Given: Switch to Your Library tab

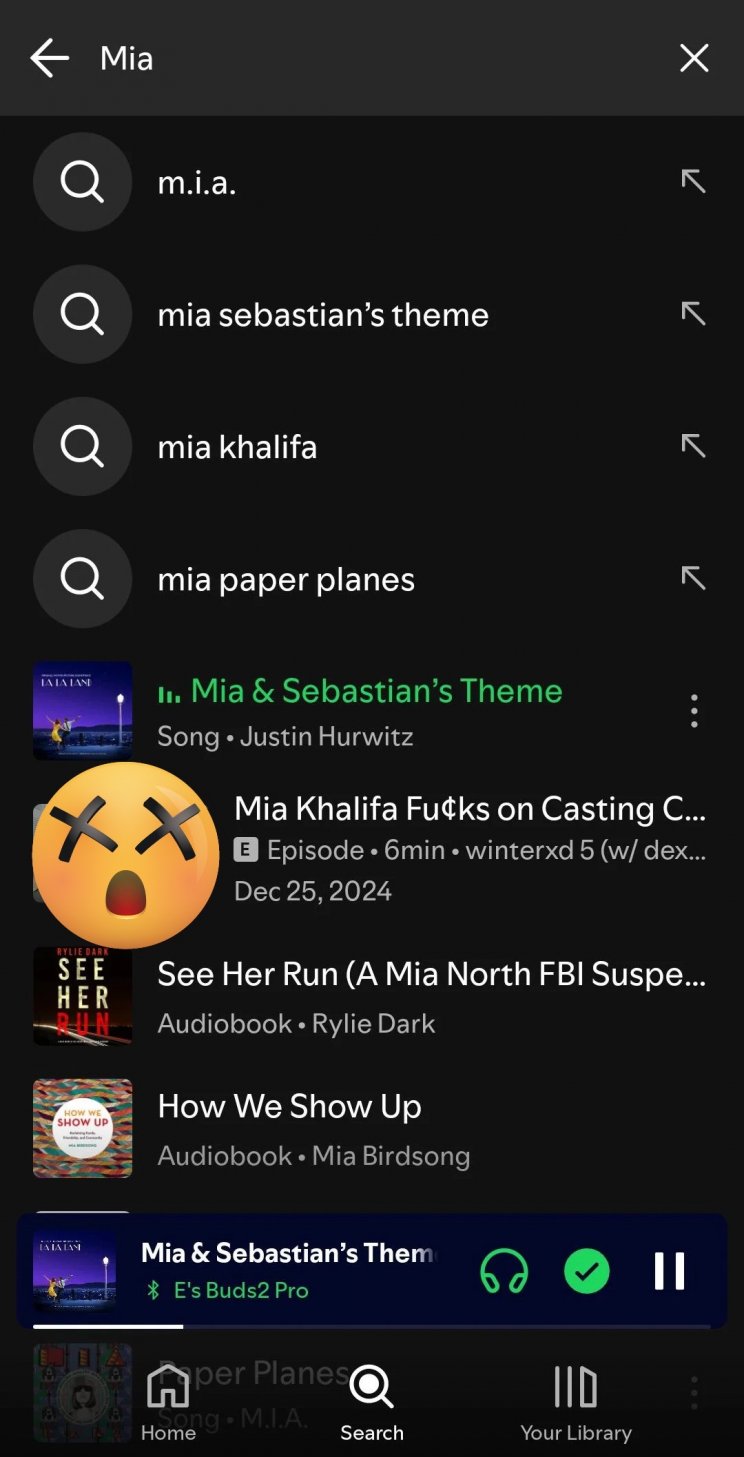Looking at the screenshot, I should click(x=576, y=1402).
